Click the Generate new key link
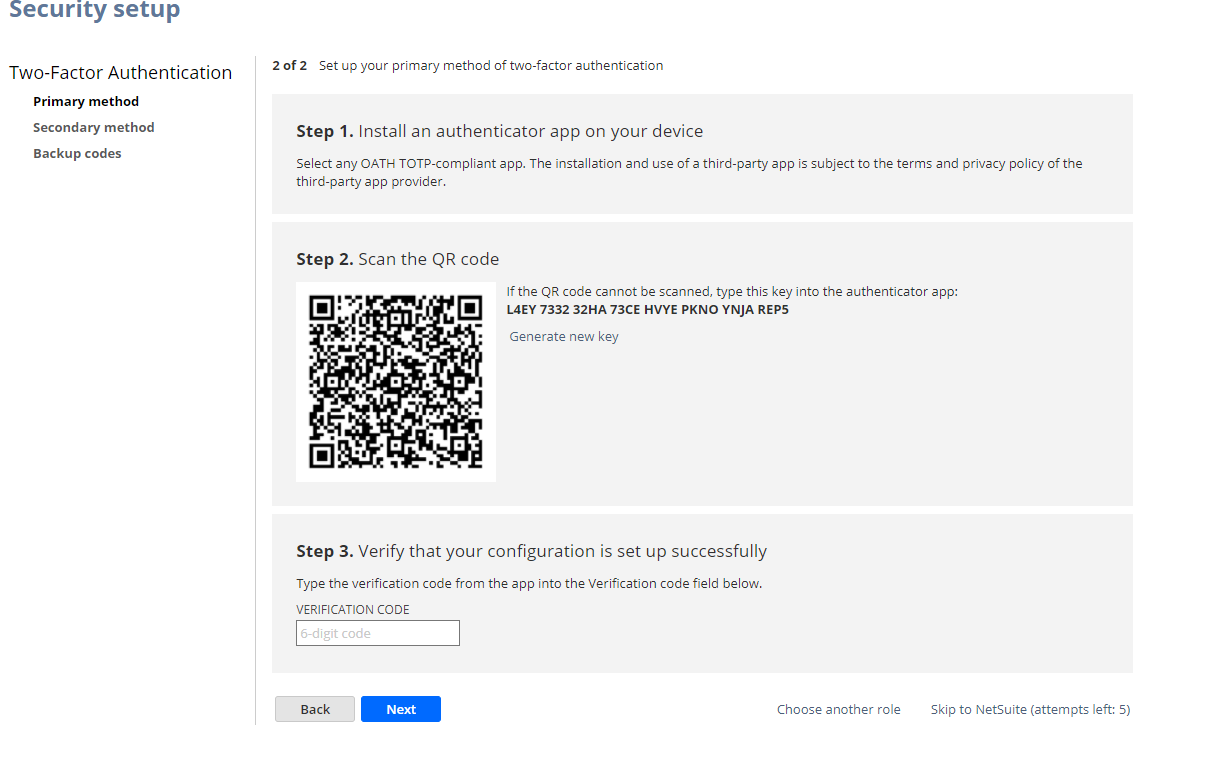This screenshot has width=1208, height=767. point(564,337)
